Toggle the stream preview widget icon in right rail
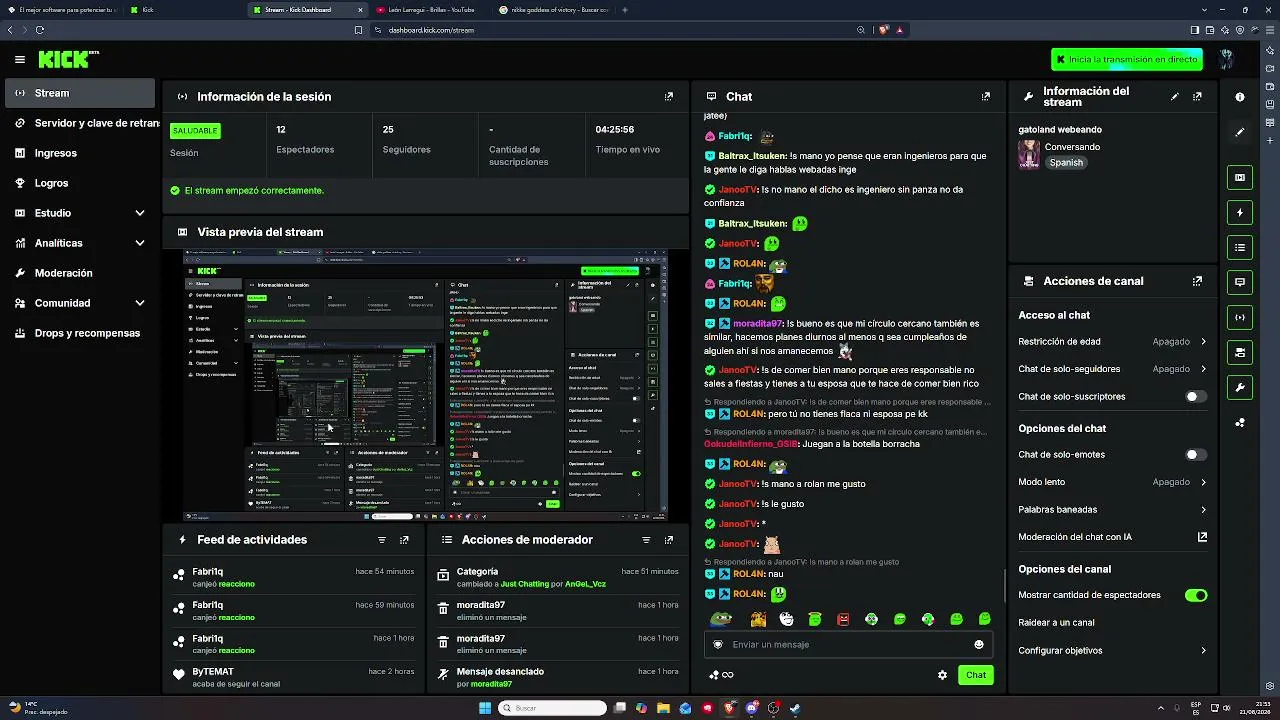Screen dimensions: 1280x720 (x=1240, y=178)
